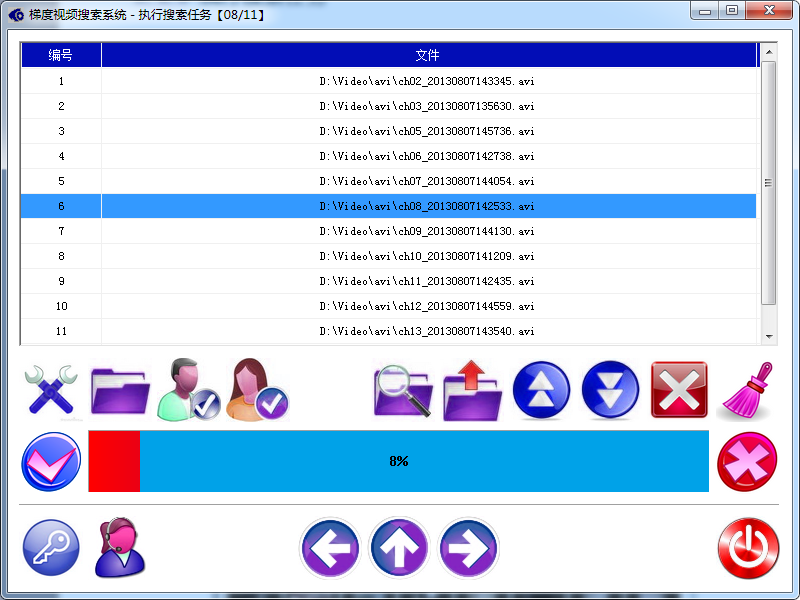Screen dimensions: 800x600
Task: Select row ch03_20130807135630.avi
Action: [388, 106]
